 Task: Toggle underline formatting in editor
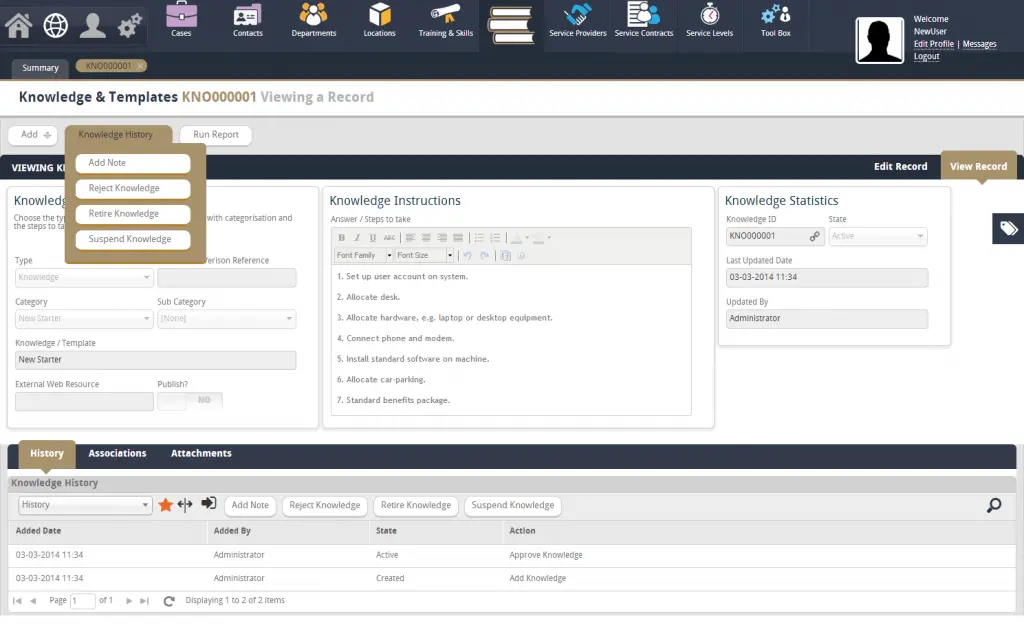(x=373, y=238)
